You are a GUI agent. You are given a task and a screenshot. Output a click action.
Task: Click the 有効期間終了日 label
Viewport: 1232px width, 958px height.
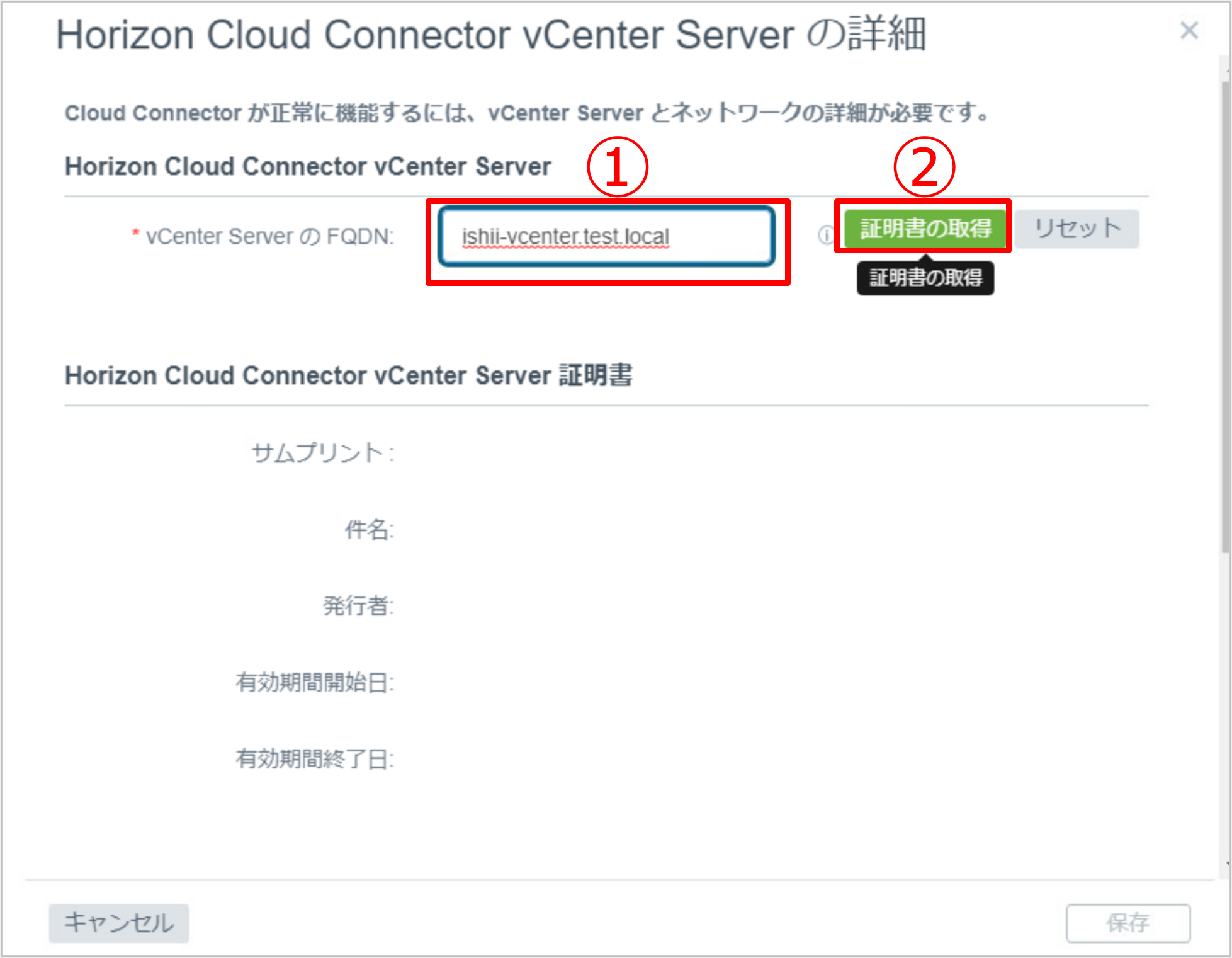tap(315, 758)
